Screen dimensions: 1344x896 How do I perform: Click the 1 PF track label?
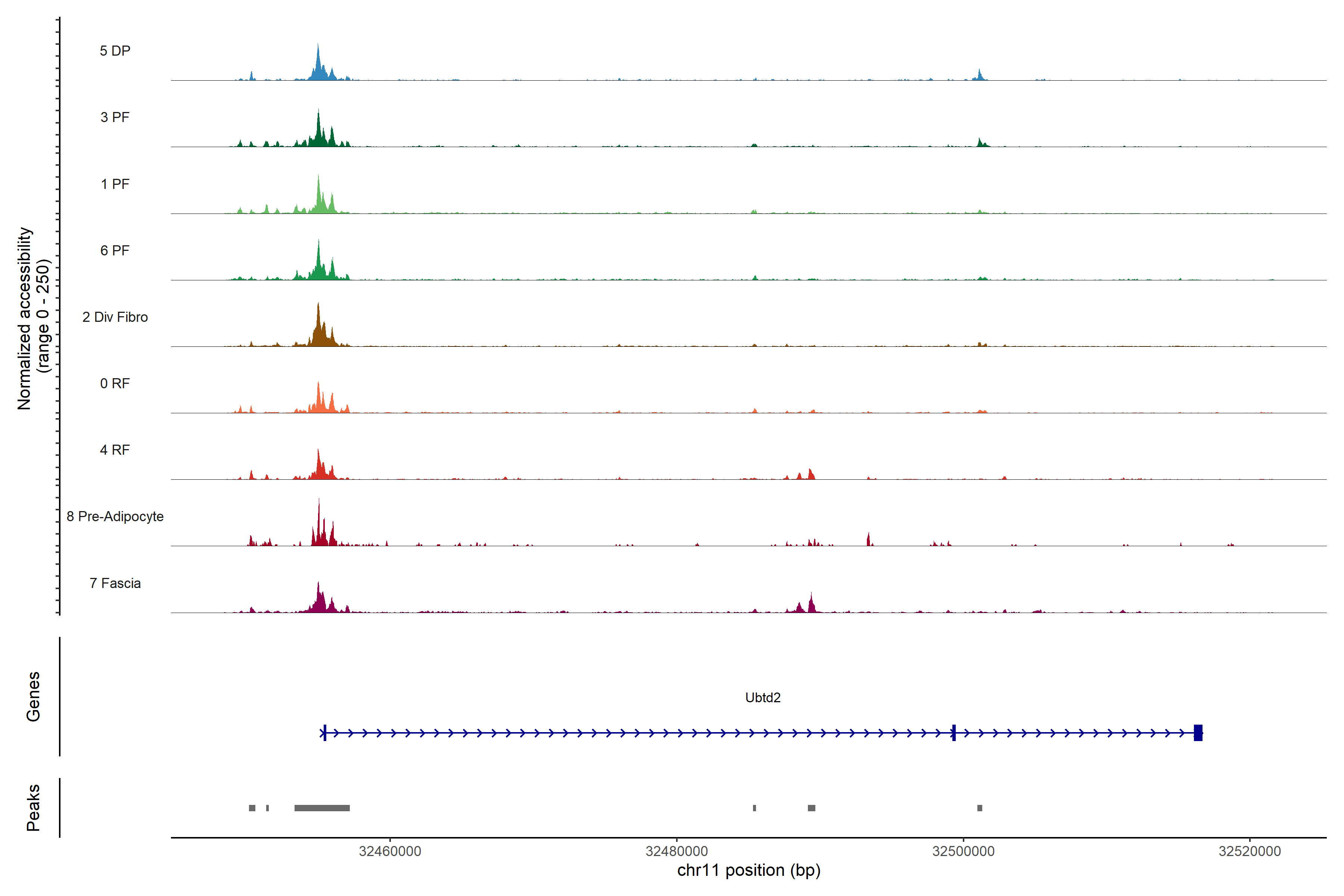click(115, 184)
